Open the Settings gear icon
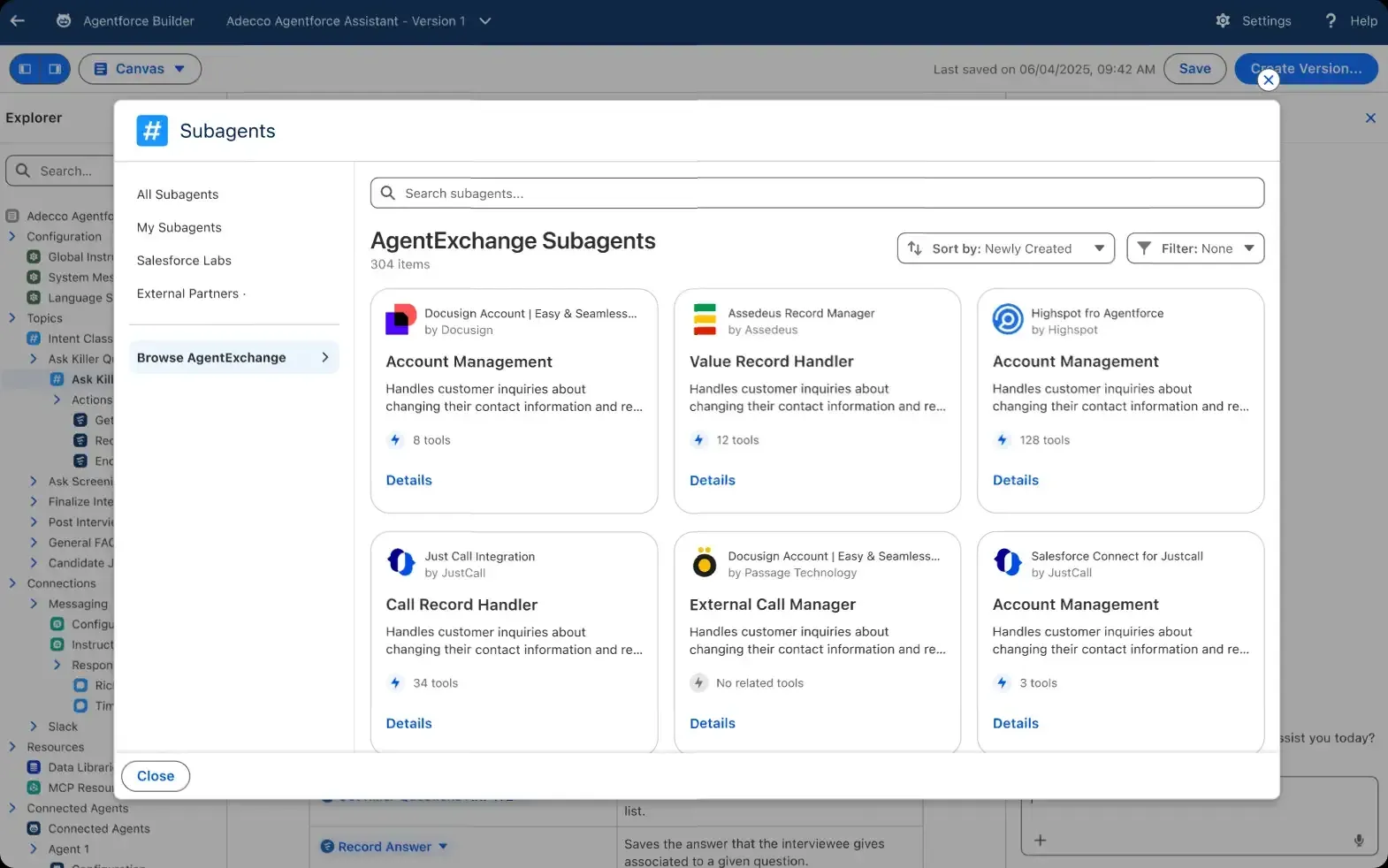Screen dimensions: 1388x868 tap(1223, 20)
